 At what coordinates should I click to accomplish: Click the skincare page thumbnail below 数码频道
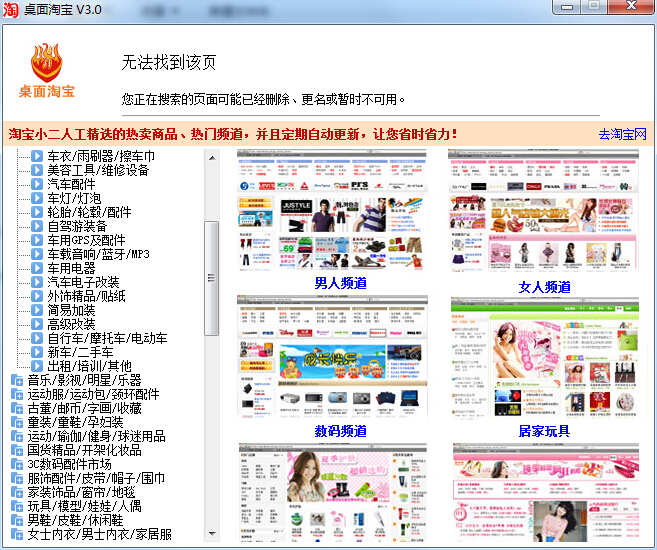tap(333, 493)
